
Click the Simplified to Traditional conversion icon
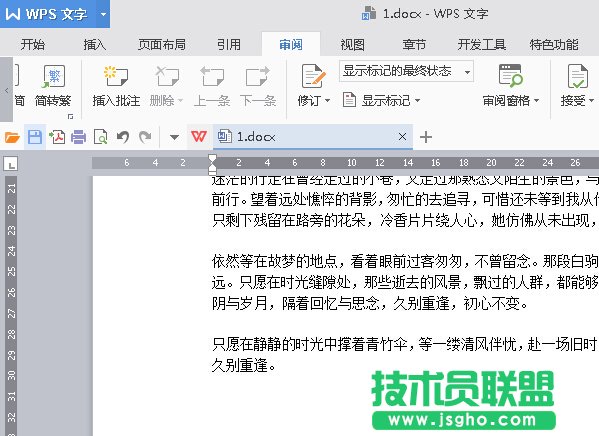(53, 77)
